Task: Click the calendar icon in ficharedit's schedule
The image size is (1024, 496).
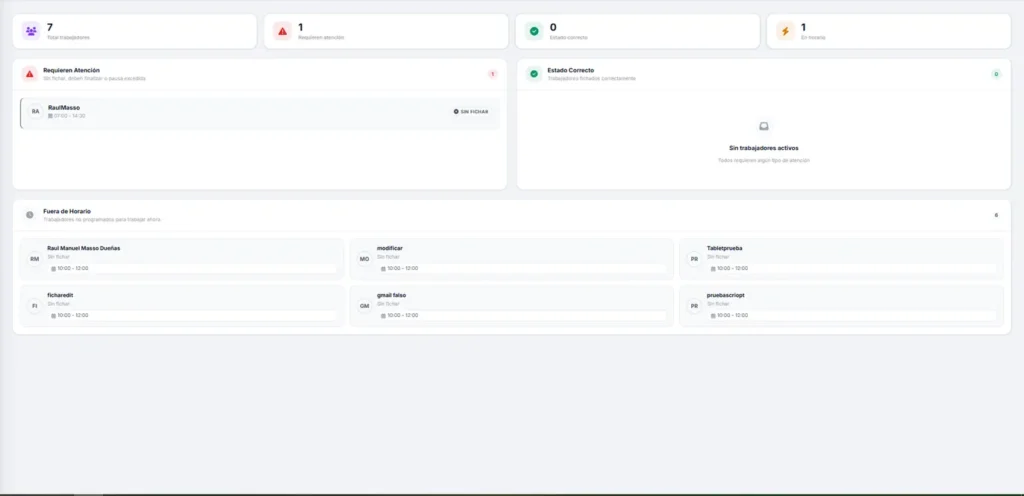Action: coord(54,316)
